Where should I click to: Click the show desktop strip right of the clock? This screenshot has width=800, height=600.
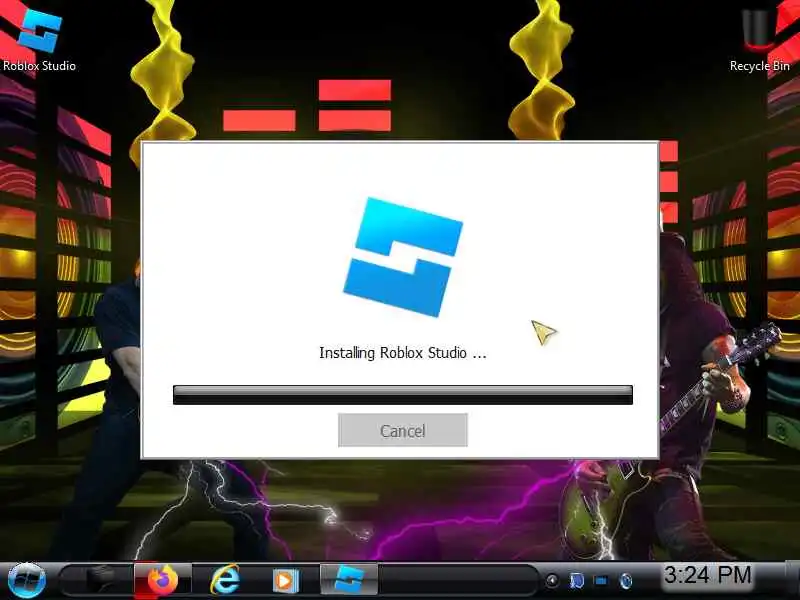pyautogui.click(x=792, y=580)
